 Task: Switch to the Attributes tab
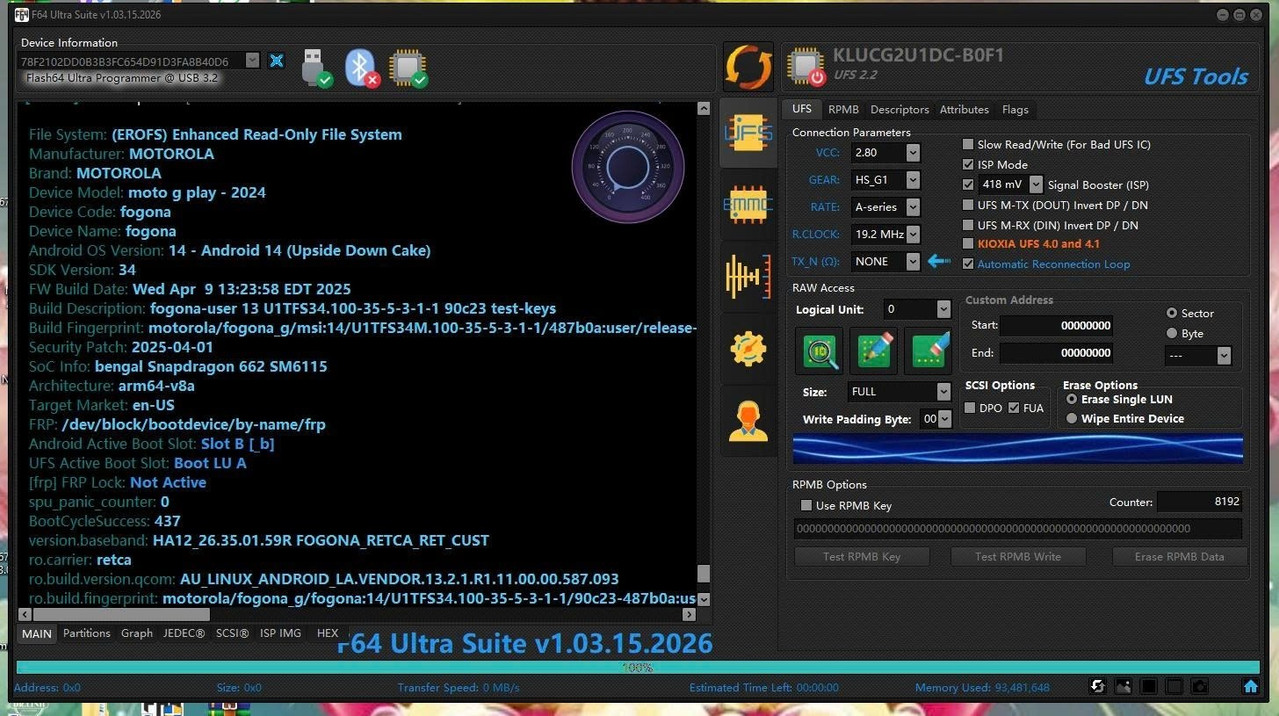point(964,109)
